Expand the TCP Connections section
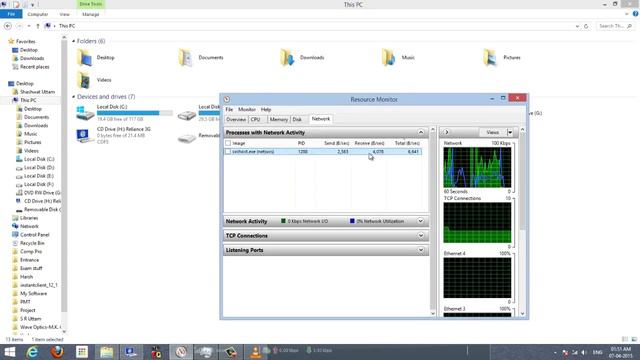The height and width of the screenshot is (360, 640). (420, 236)
